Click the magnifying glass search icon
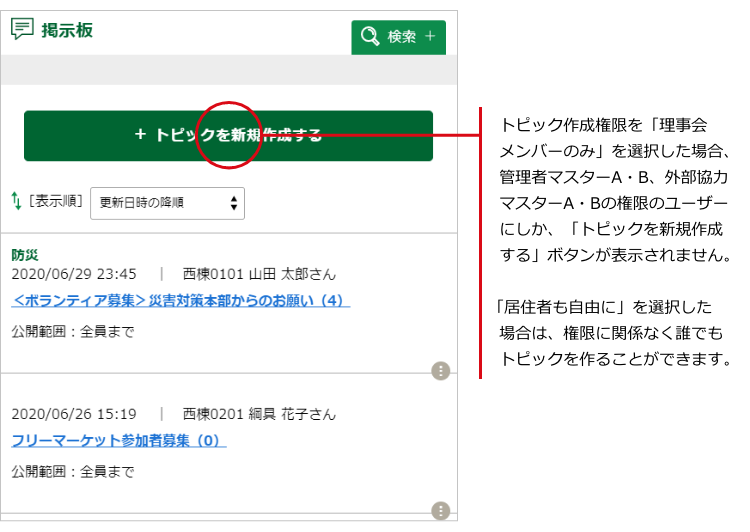The height and width of the screenshot is (532, 750). (x=370, y=37)
